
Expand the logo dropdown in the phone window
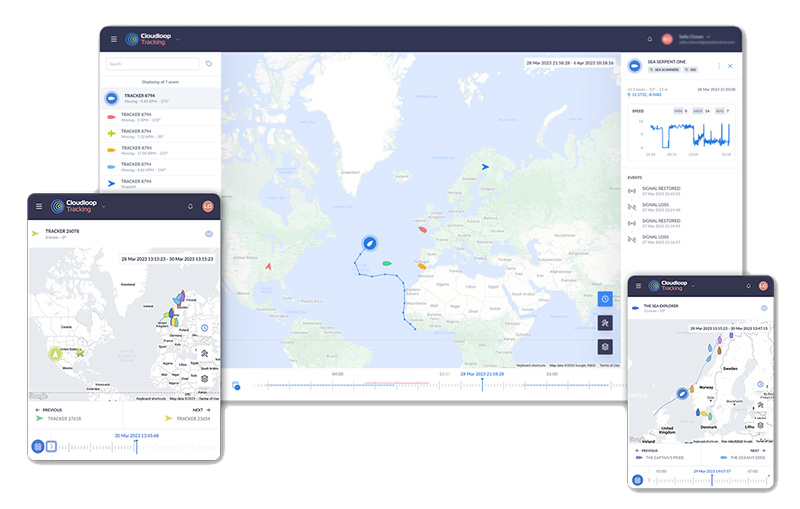(693, 286)
